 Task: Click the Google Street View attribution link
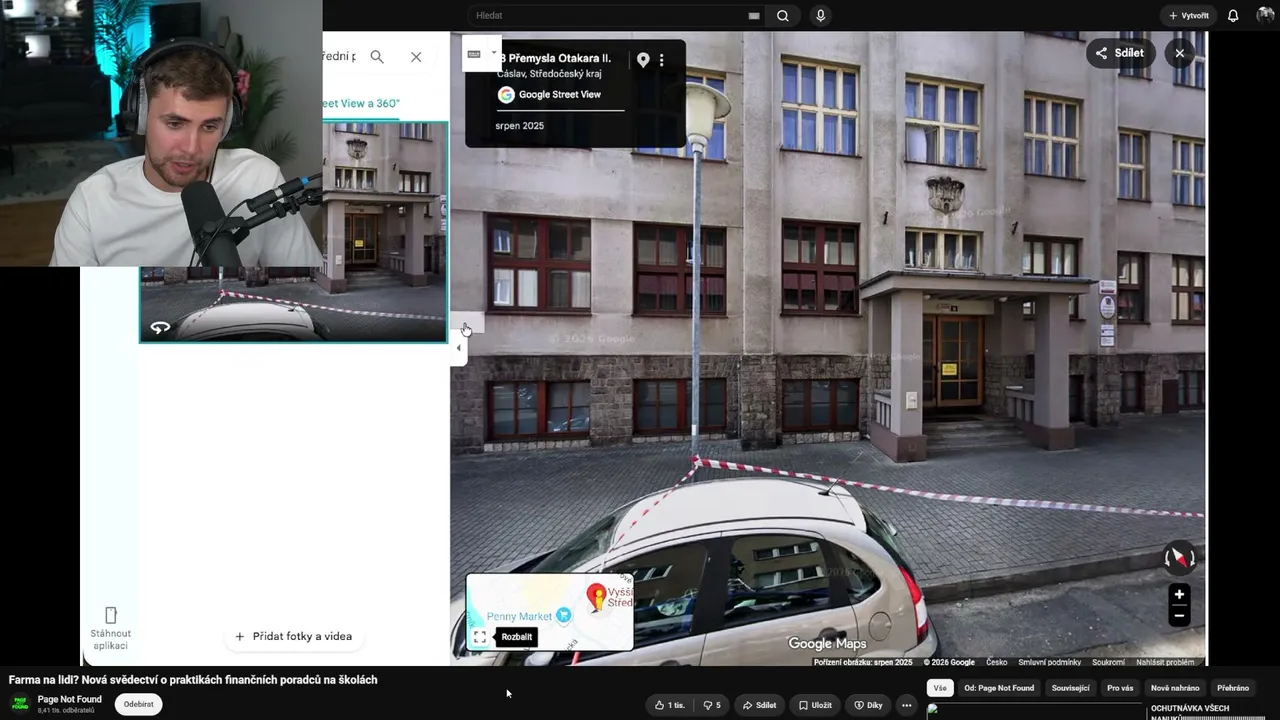(x=560, y=95)
